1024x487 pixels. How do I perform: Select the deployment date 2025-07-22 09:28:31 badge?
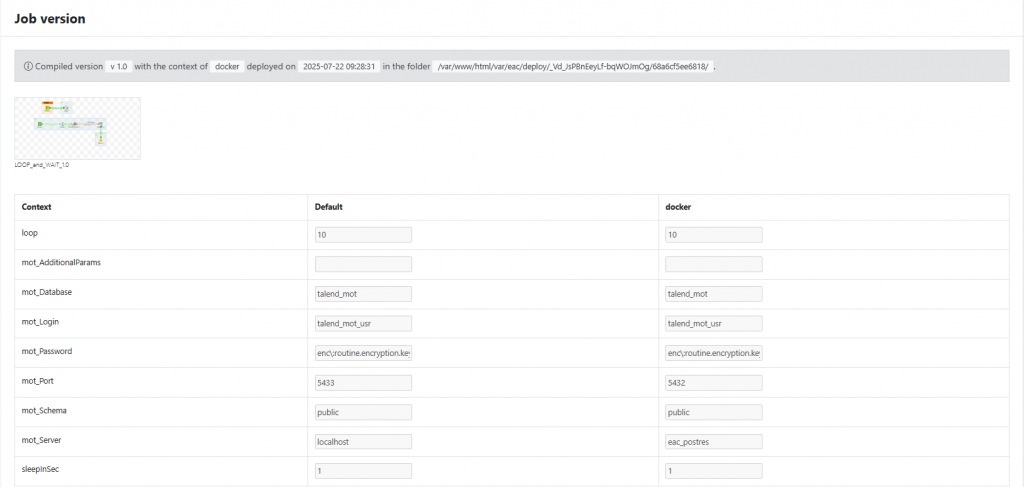(x=339, y=66)
